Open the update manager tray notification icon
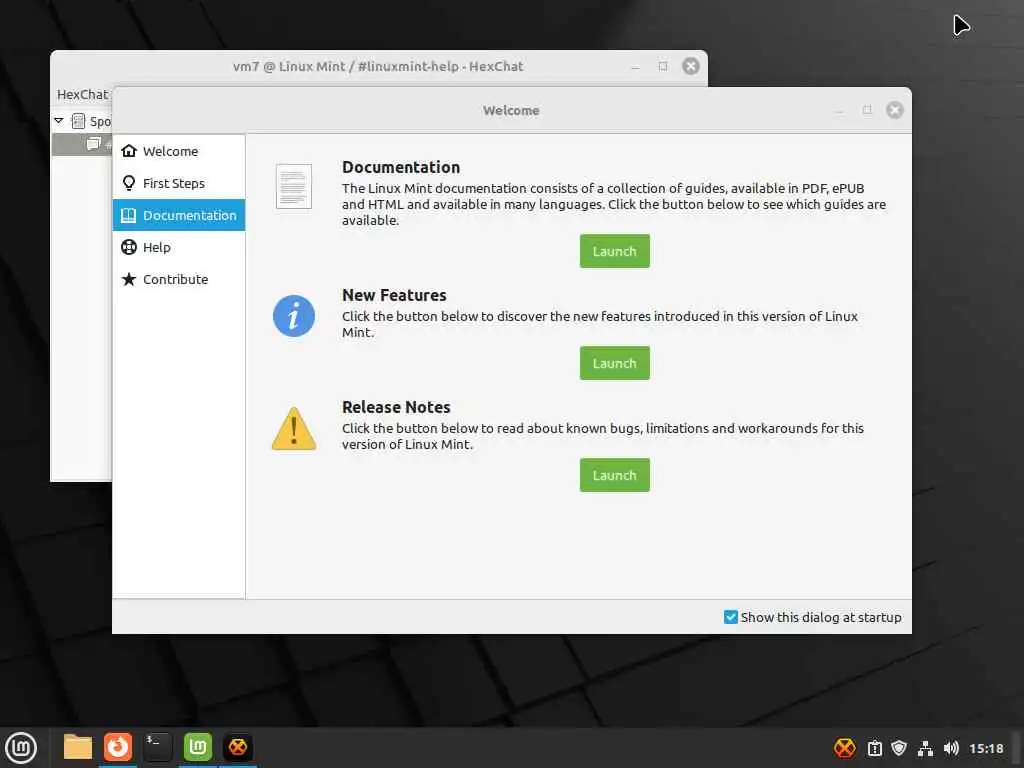The width and height of the screenshot is (1024, 768). coord(874,748)
